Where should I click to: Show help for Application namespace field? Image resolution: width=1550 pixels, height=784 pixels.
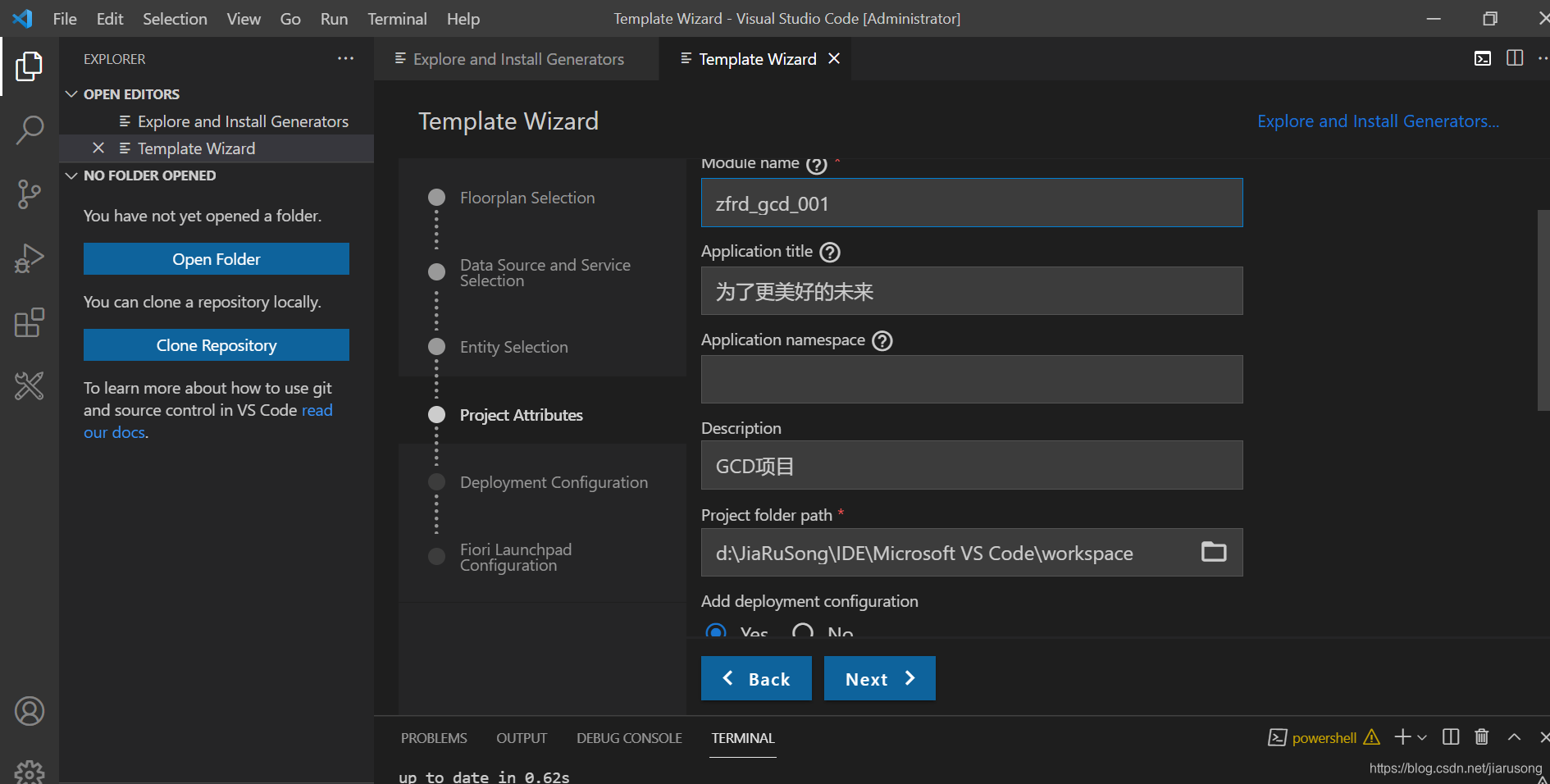[x=882, y=340]
